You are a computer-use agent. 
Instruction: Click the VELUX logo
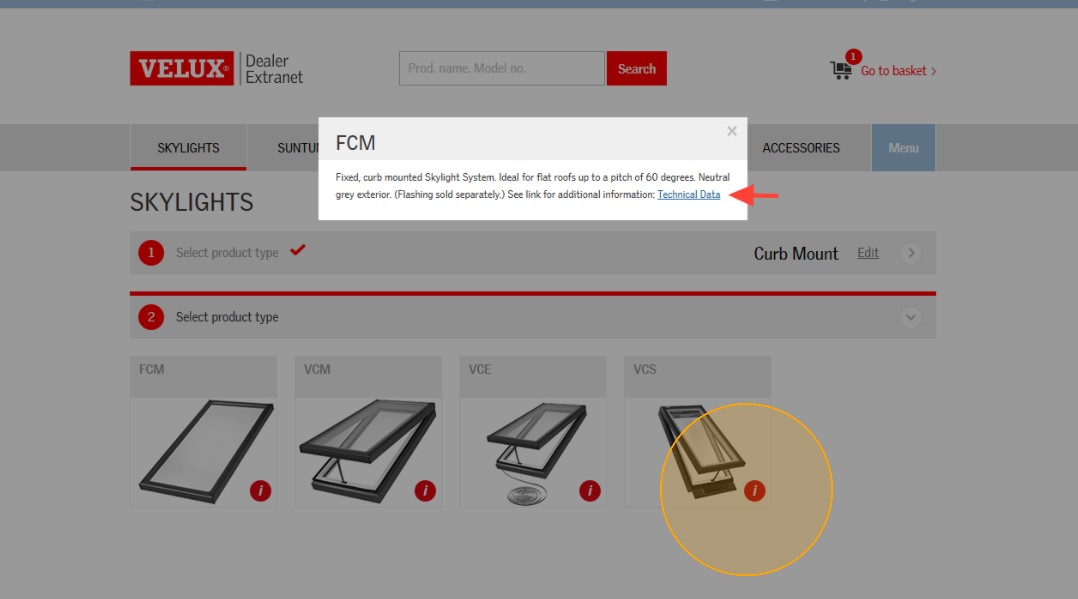182,68
